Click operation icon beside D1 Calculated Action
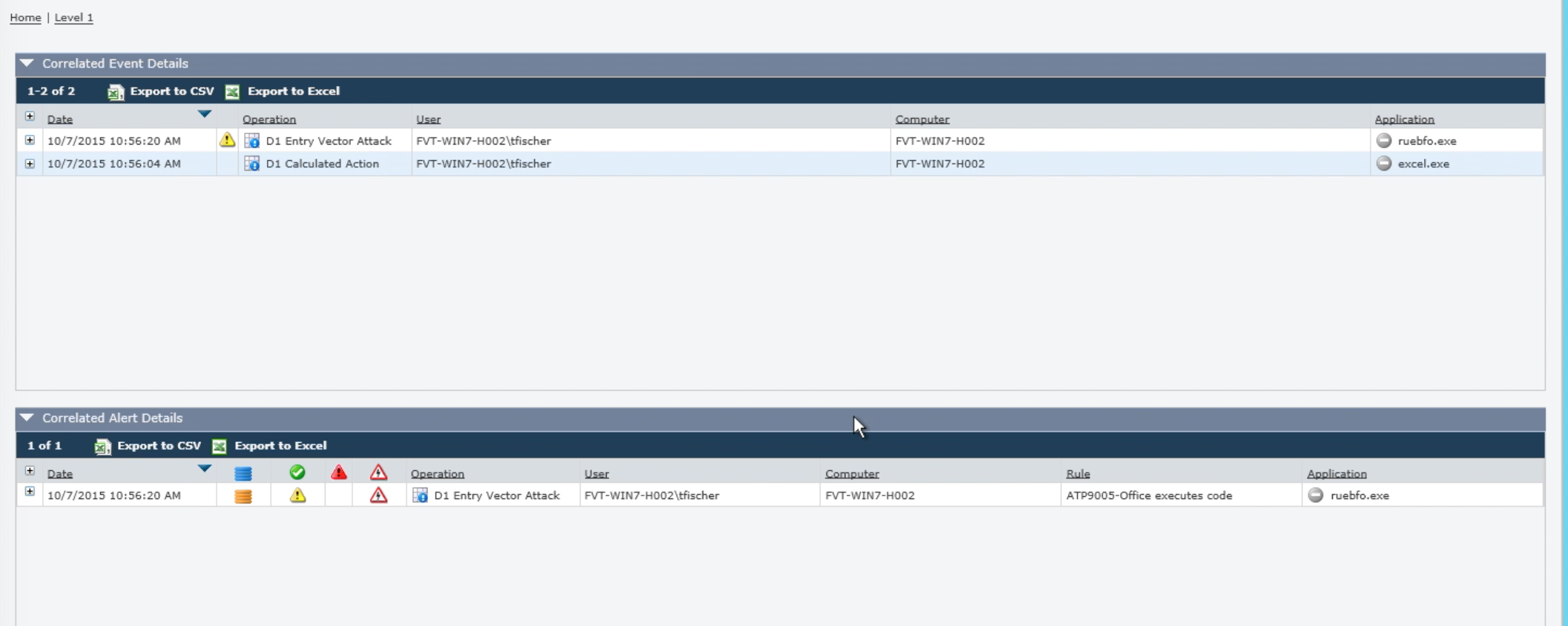The image size is (1568, 626). click(252, 164)
